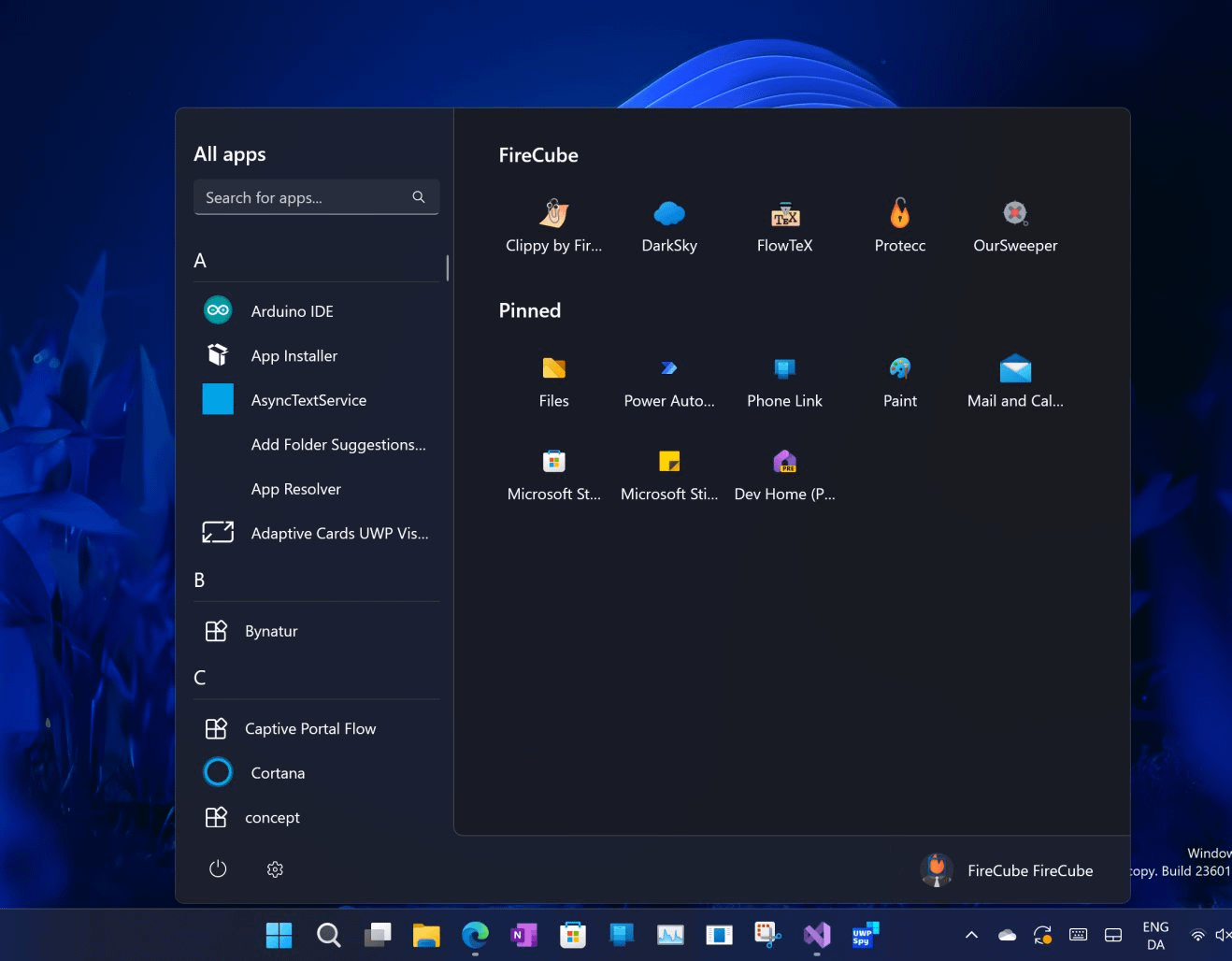Open the FireCube FireCube user account
This screenshot has width=1232, height=961.
click(x=1008, y=870)
